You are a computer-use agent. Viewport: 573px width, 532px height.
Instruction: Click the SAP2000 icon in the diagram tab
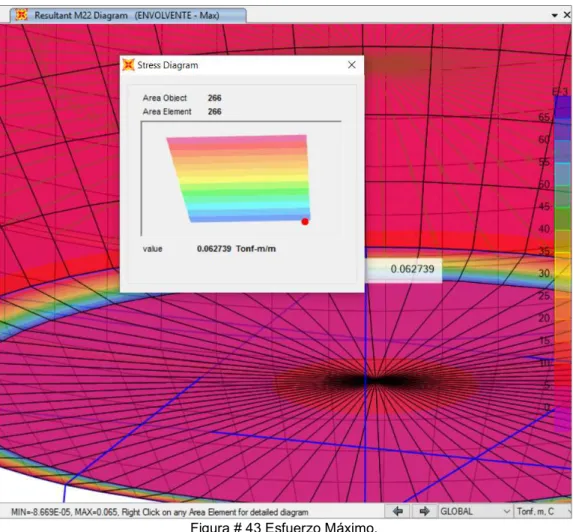pyautogui.click(x=22, y=15)
